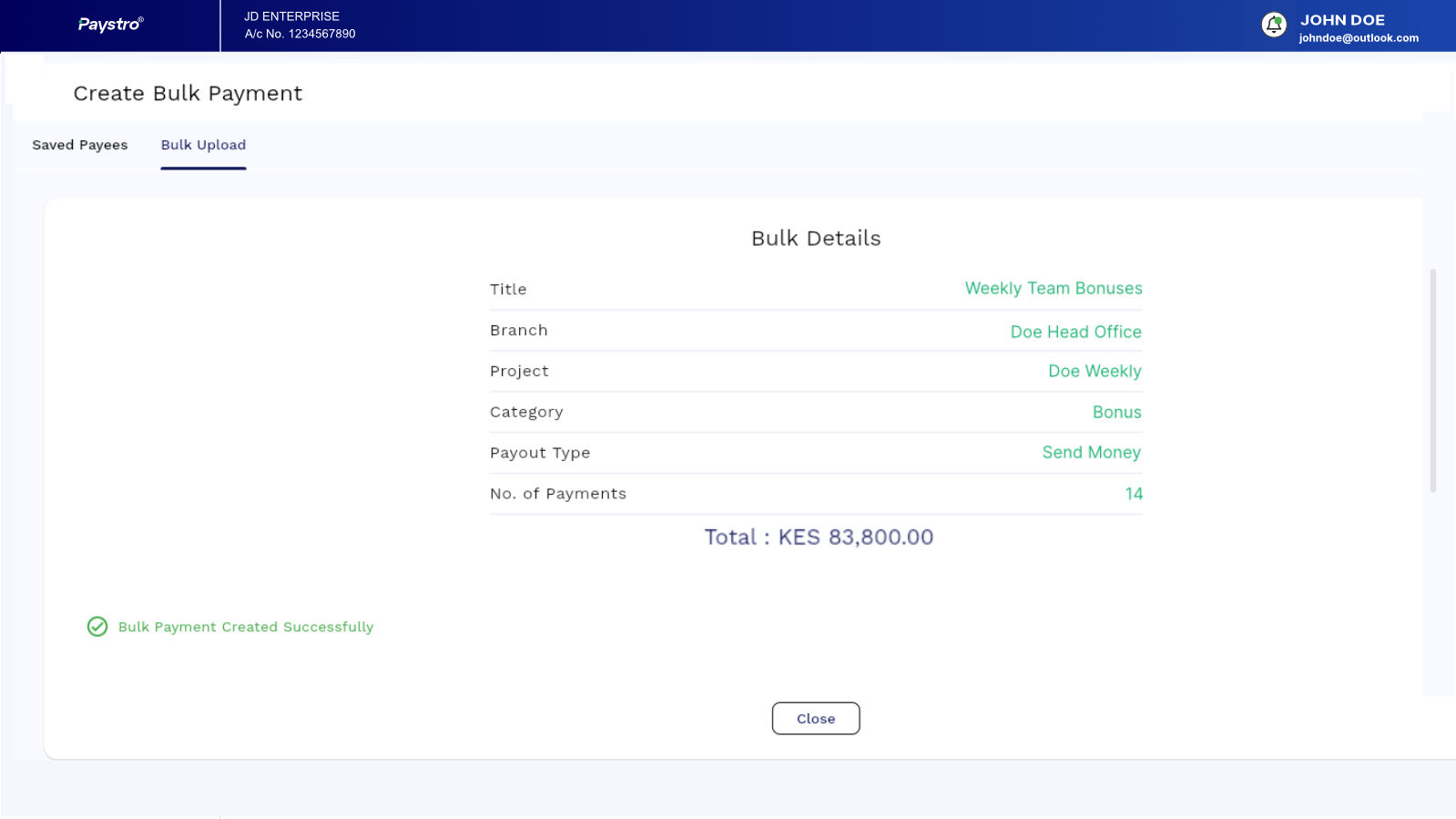Click the vertical scrollbar on the right

pos(1432,381)
